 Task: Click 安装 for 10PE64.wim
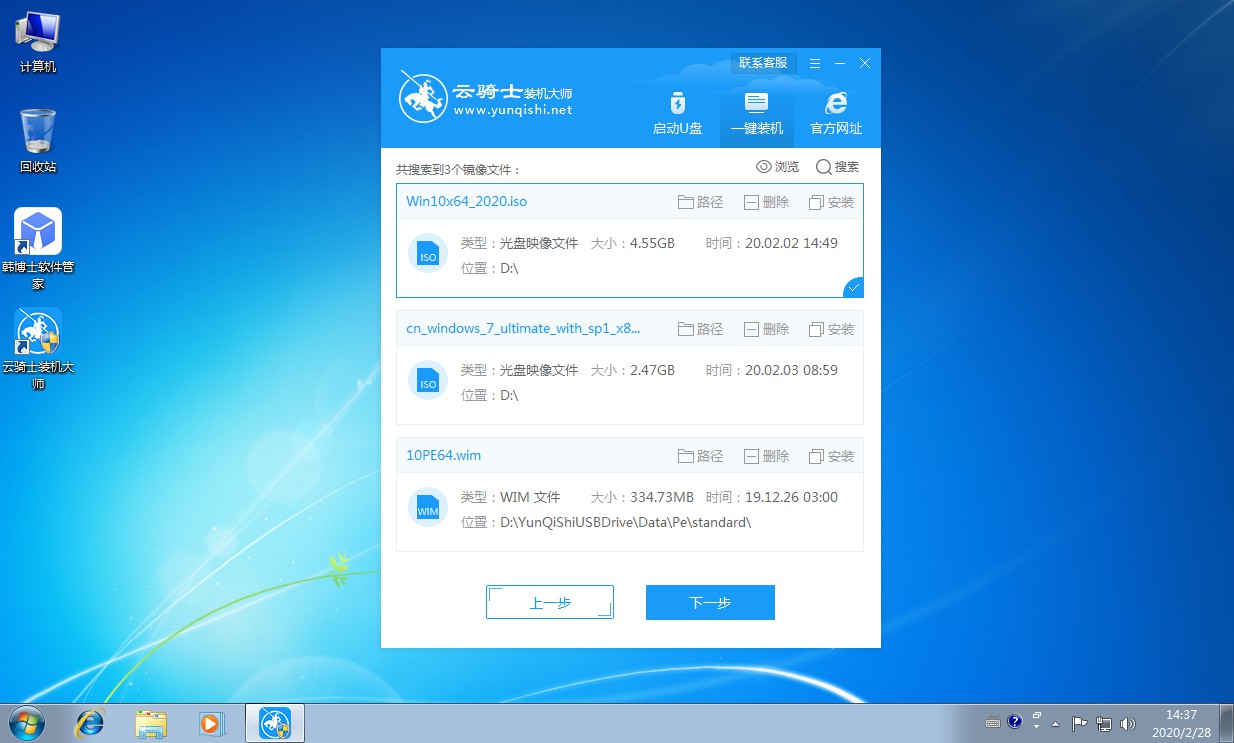[x=831, y=456]
